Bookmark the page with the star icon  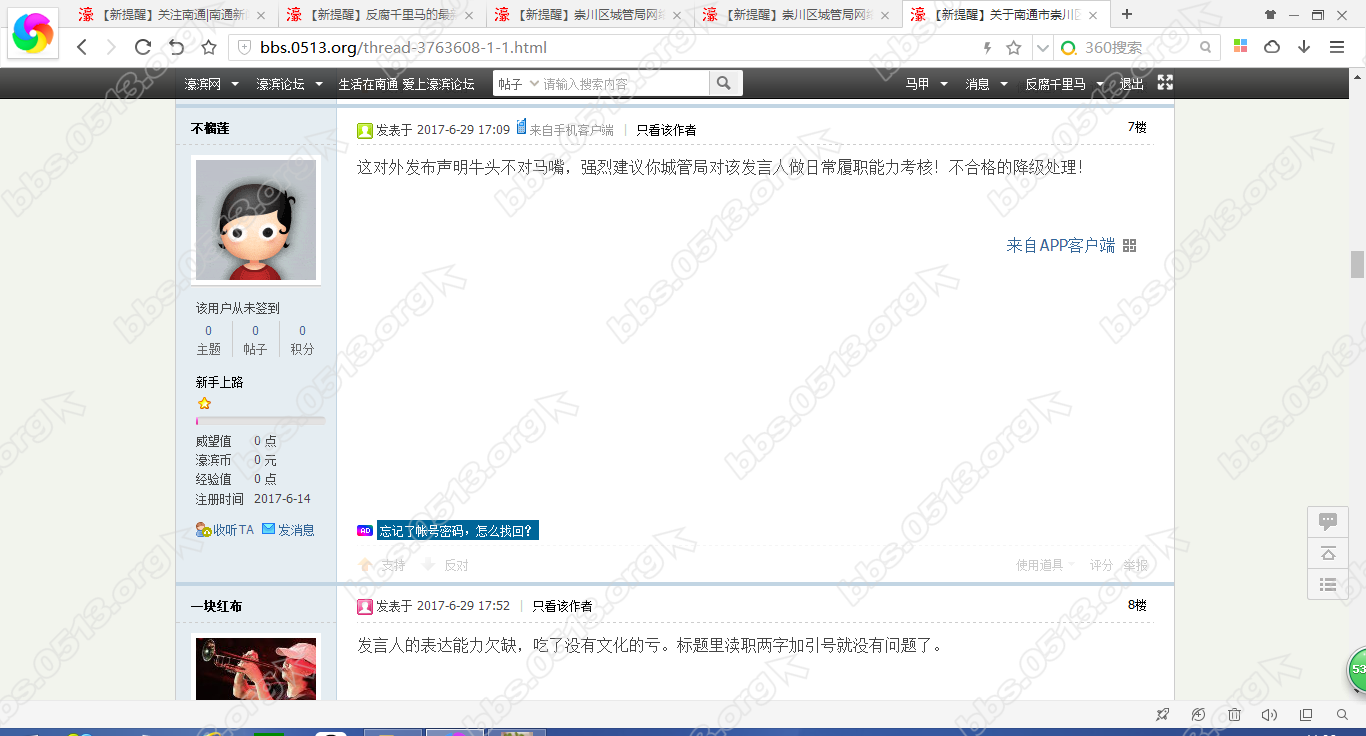coord(209,47)
